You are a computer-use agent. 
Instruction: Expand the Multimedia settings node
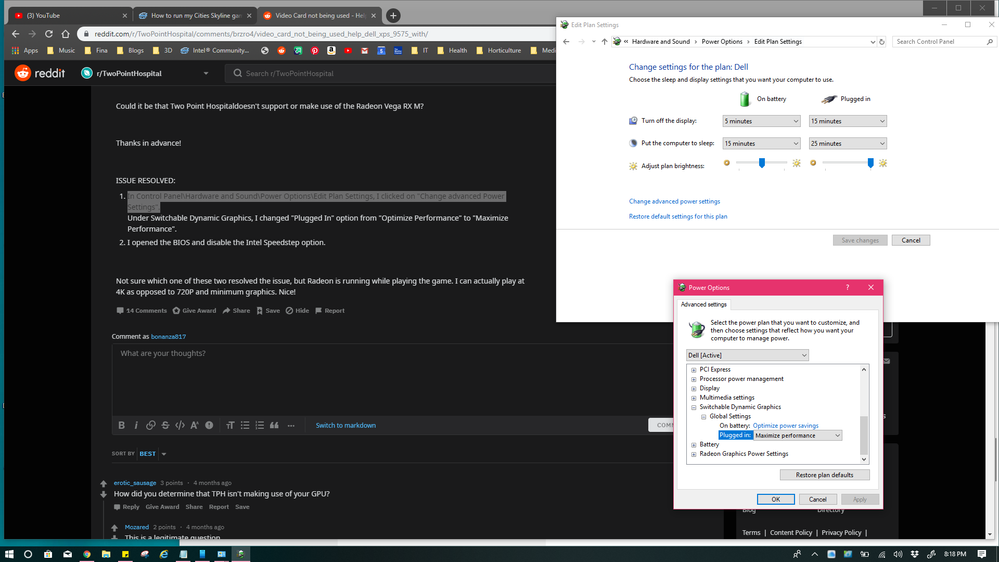click(x=694, y=398)
